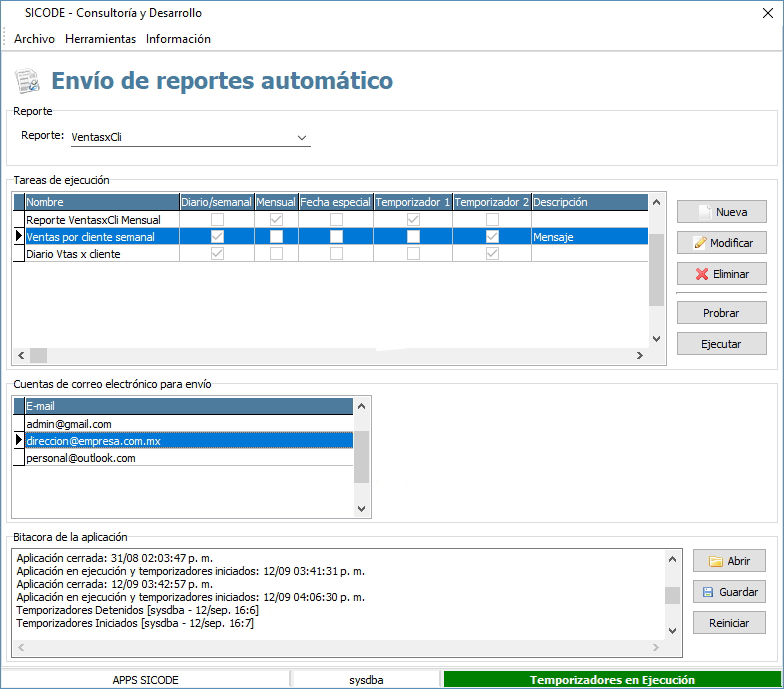Screen dimensions: 784x689
Task: Click the E-mail list vertical scrollbar thumb
Action: click(362, 457)
